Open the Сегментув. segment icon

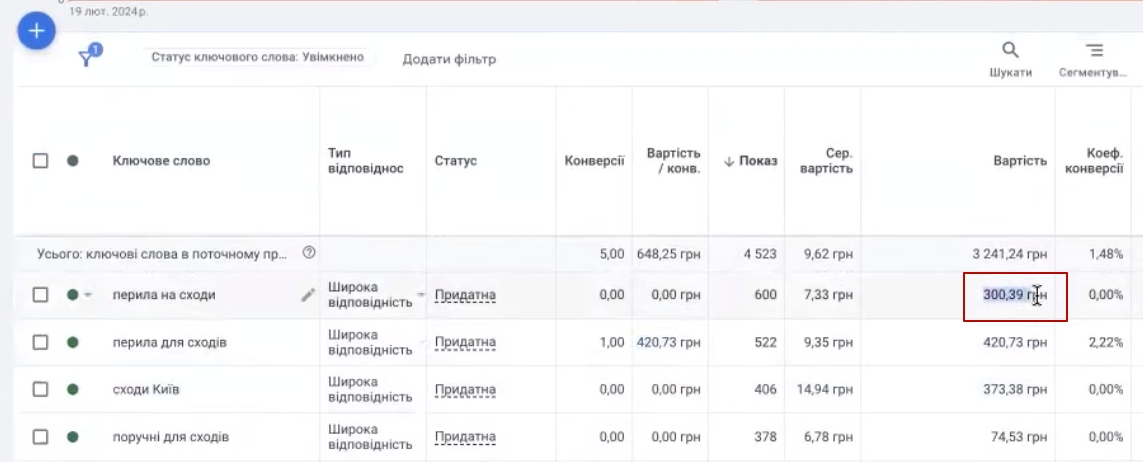pyautogui.click(x=1094, y=51)
